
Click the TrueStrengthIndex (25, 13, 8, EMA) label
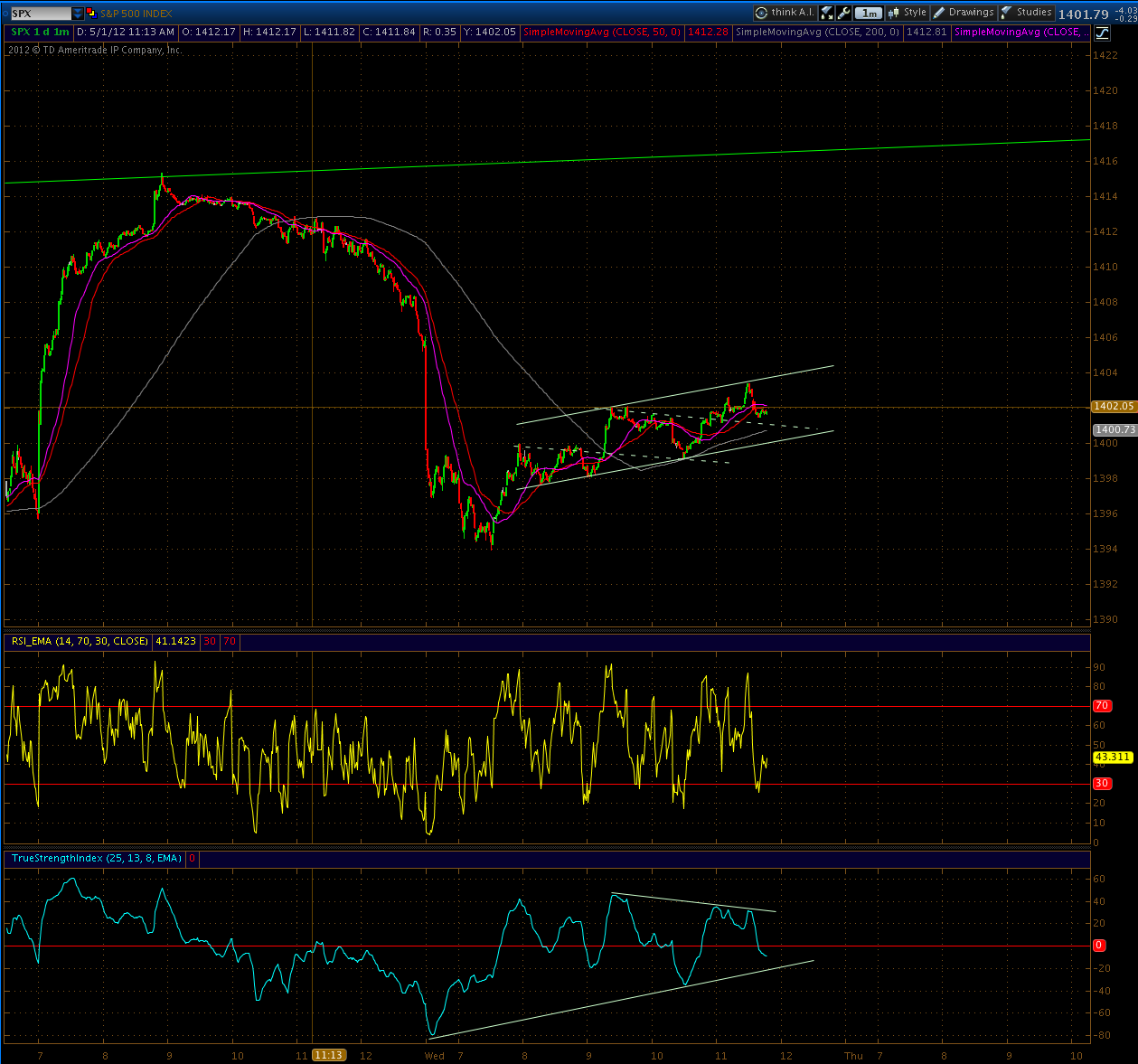point(97,858)
